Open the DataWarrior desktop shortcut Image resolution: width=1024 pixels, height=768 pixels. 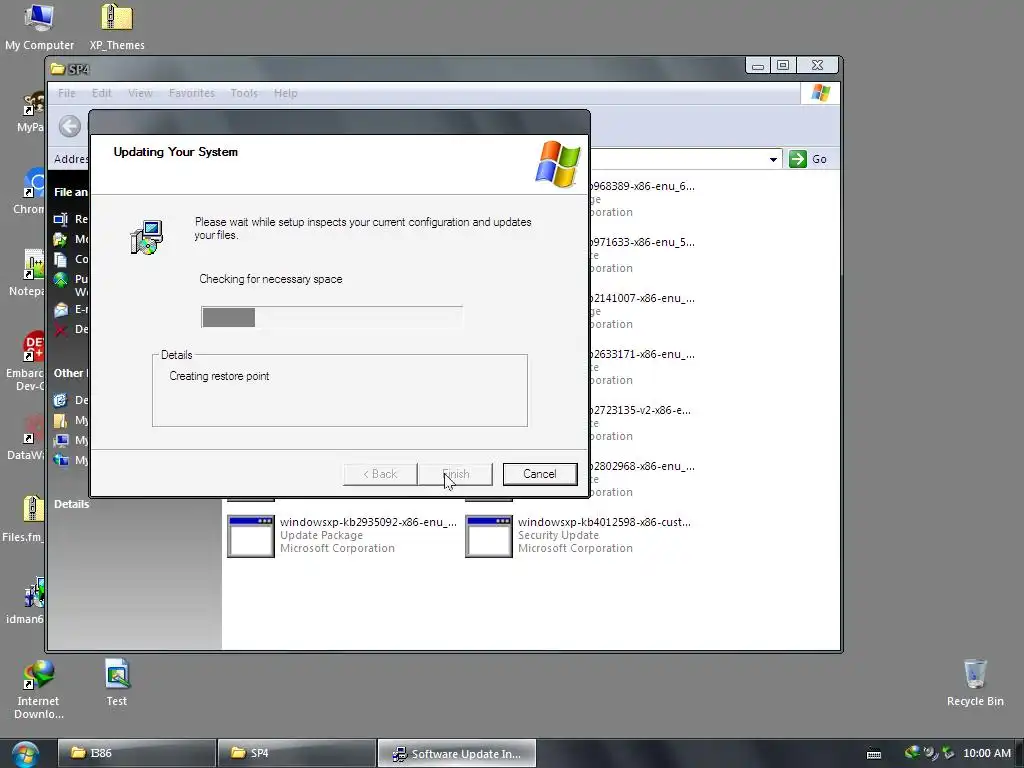pos(34,428)
